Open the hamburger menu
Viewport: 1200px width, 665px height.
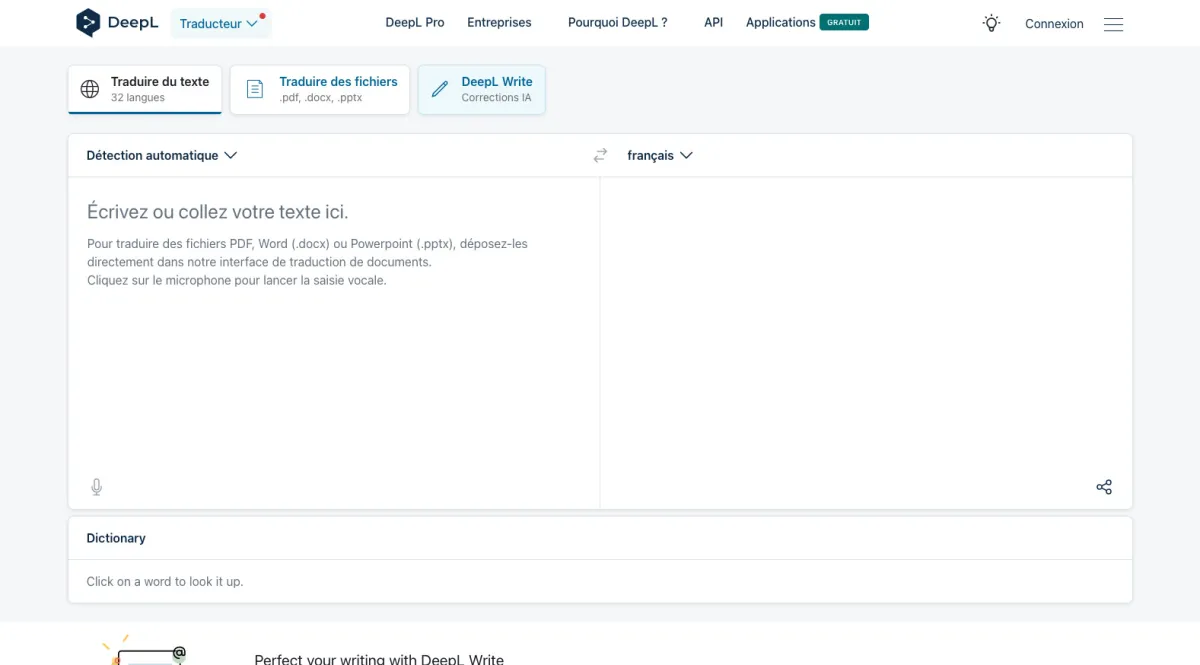pyautogui.click(x=1113, y=24)
